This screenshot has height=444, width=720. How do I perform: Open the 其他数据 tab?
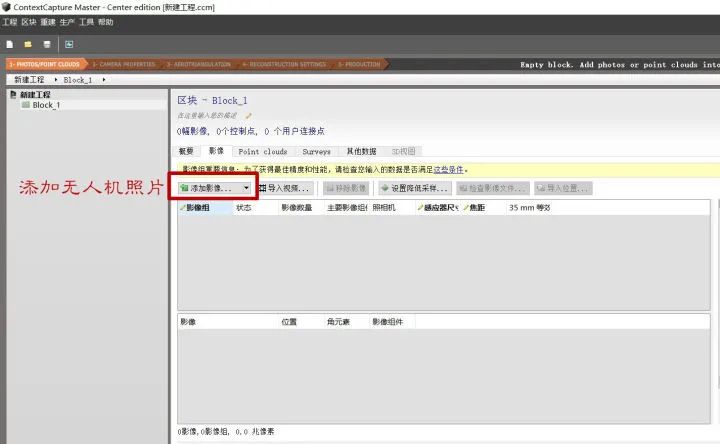[361, 152]
